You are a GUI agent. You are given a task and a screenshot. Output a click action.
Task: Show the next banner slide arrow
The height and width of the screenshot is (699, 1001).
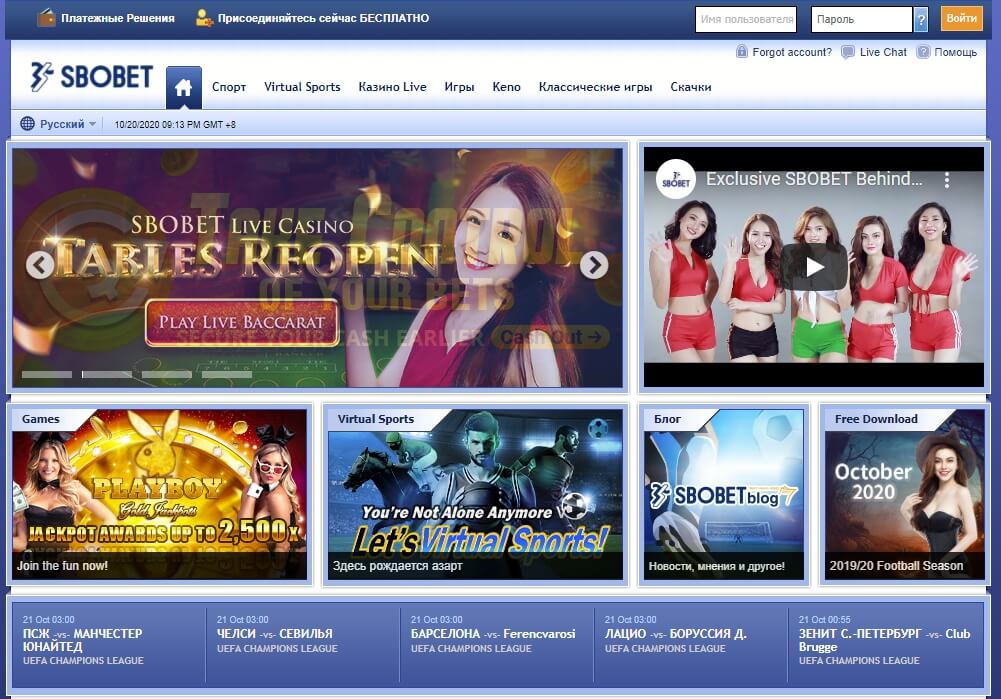tap(594, 265)
